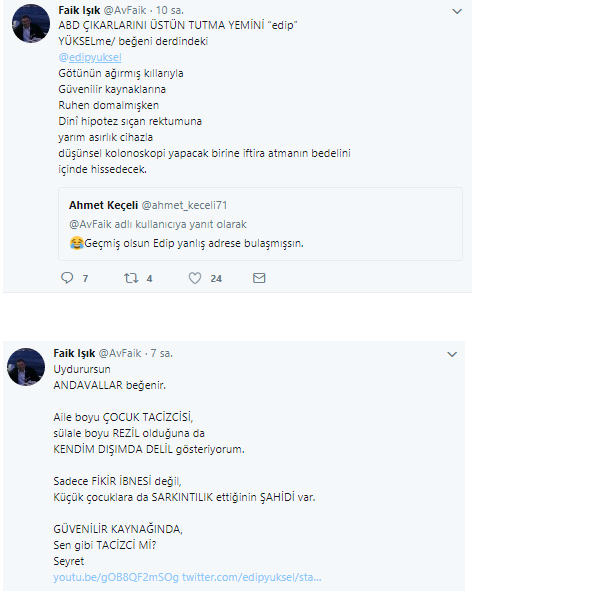
Task: Like the first tweet with 24 likes
Action: point(197,278)
